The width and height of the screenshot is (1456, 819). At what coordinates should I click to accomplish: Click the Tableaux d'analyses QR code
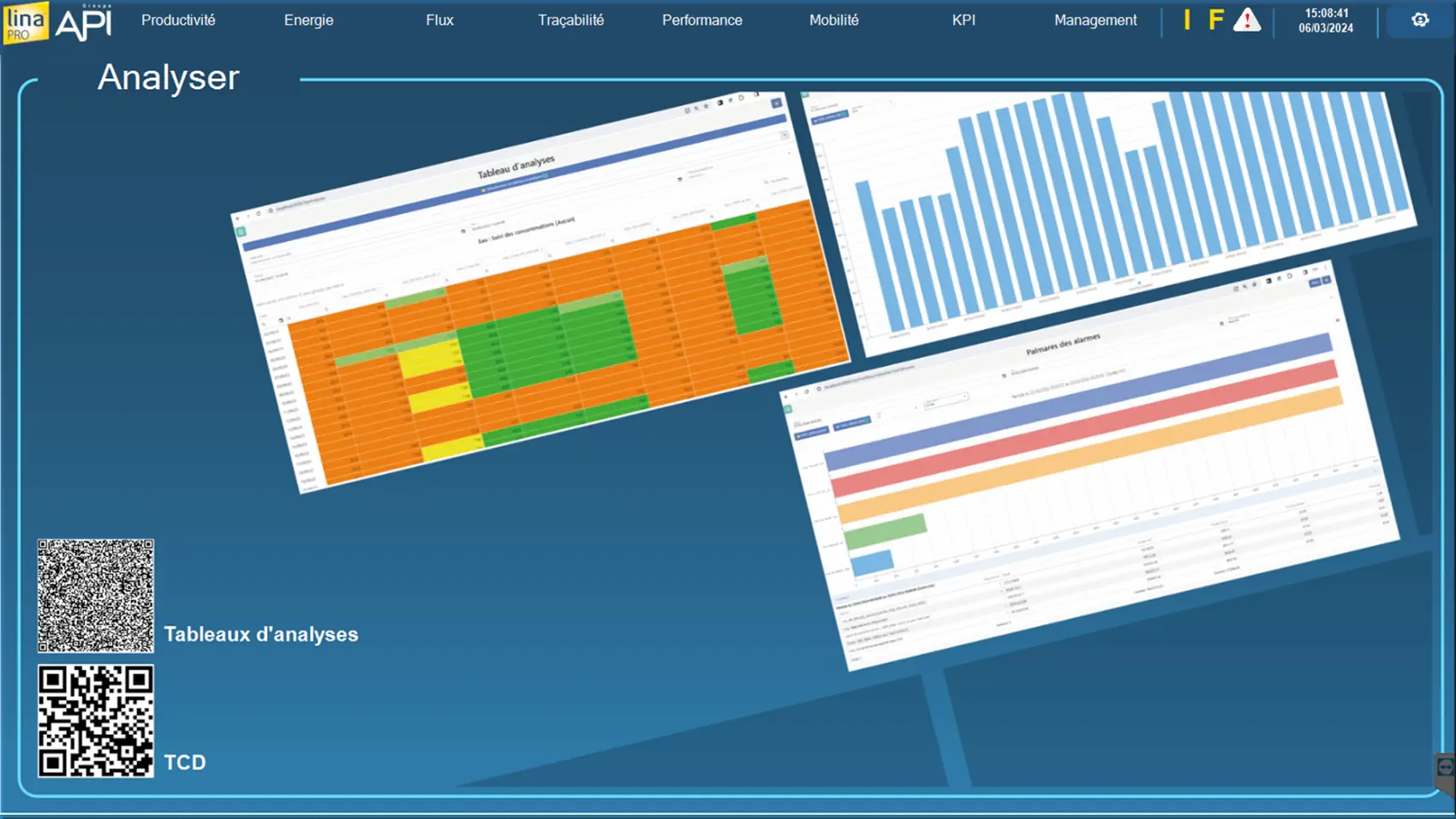tap(96, 595)
